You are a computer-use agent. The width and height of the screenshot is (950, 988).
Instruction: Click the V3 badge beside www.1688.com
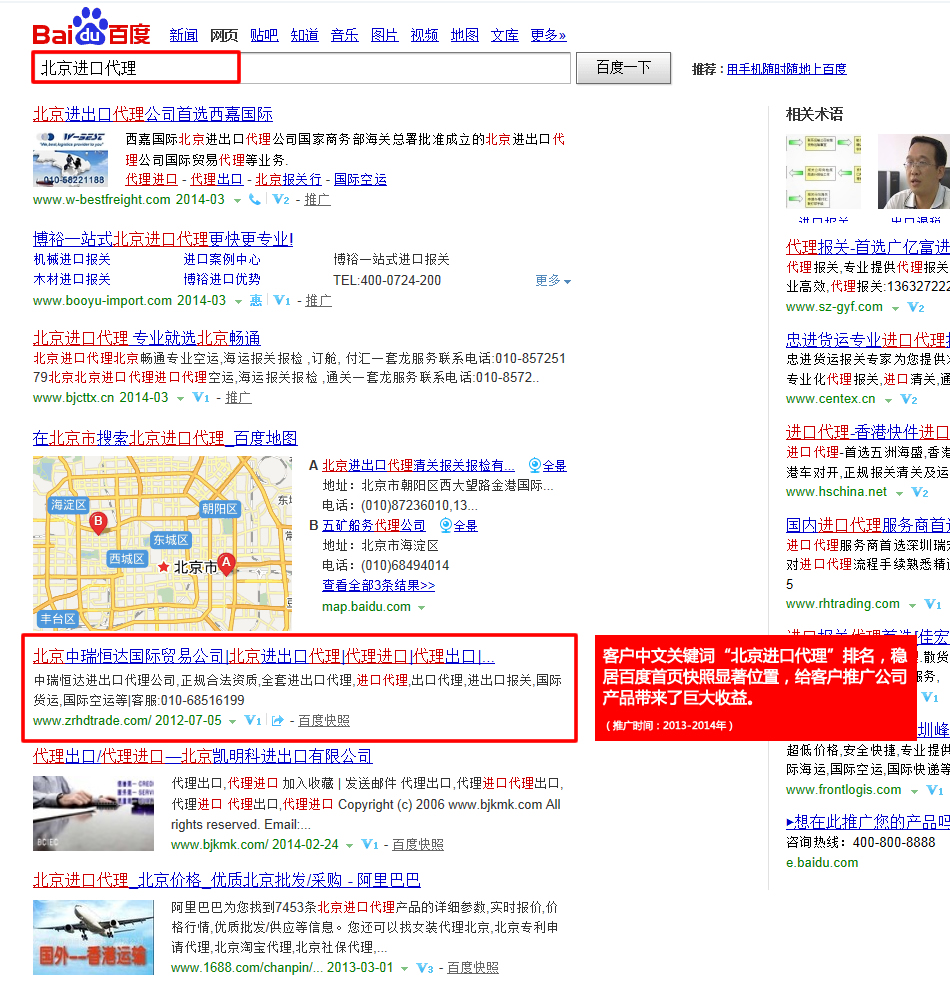point(425,968)
